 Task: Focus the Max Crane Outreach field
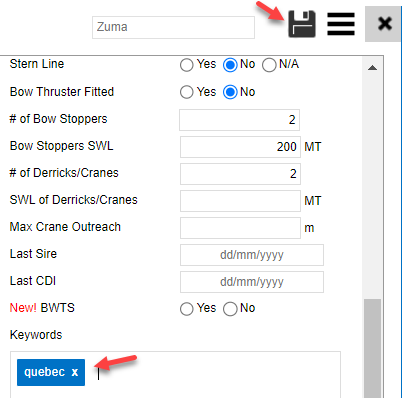(x=240, y=228)
